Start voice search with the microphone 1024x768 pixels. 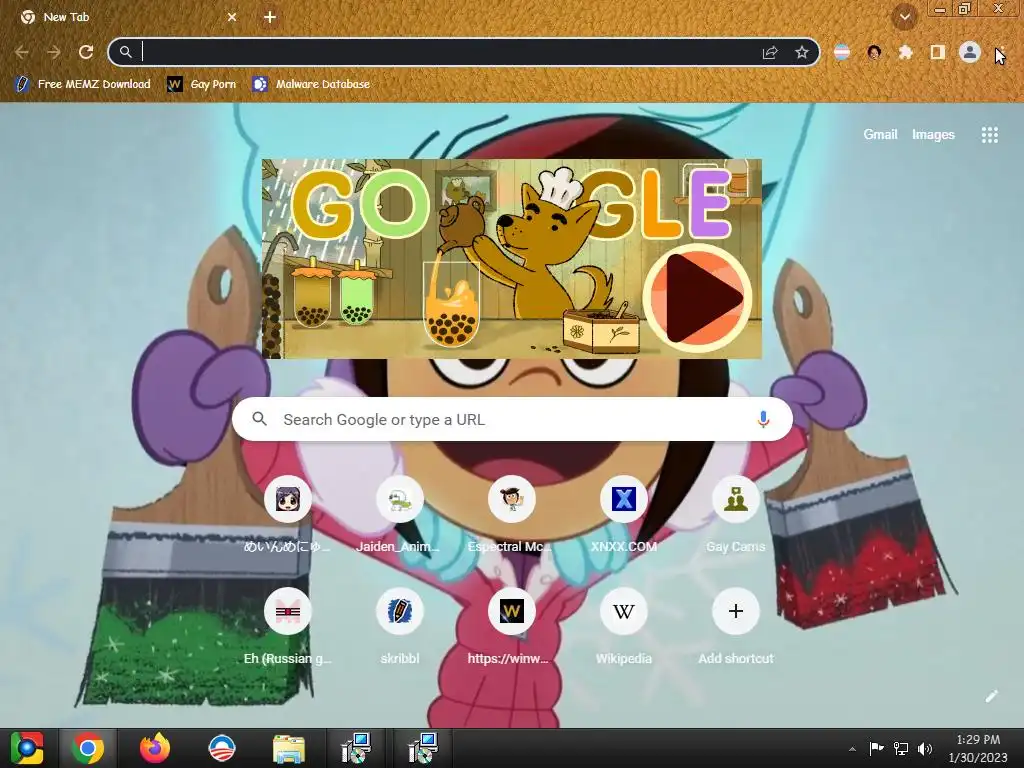click(763, 419)
